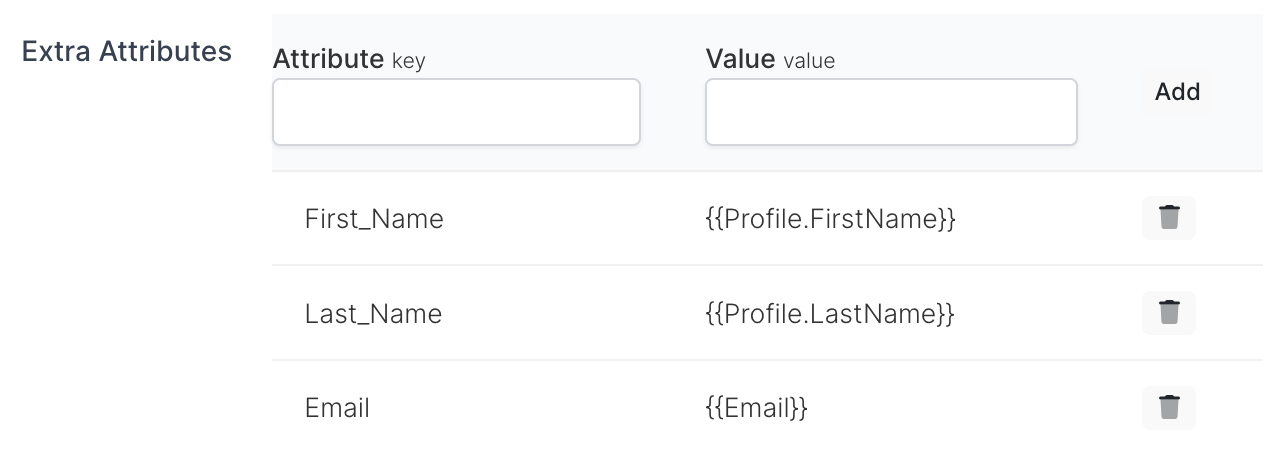
Task: Select the Last_Name attribute key text
Action: 373,314
